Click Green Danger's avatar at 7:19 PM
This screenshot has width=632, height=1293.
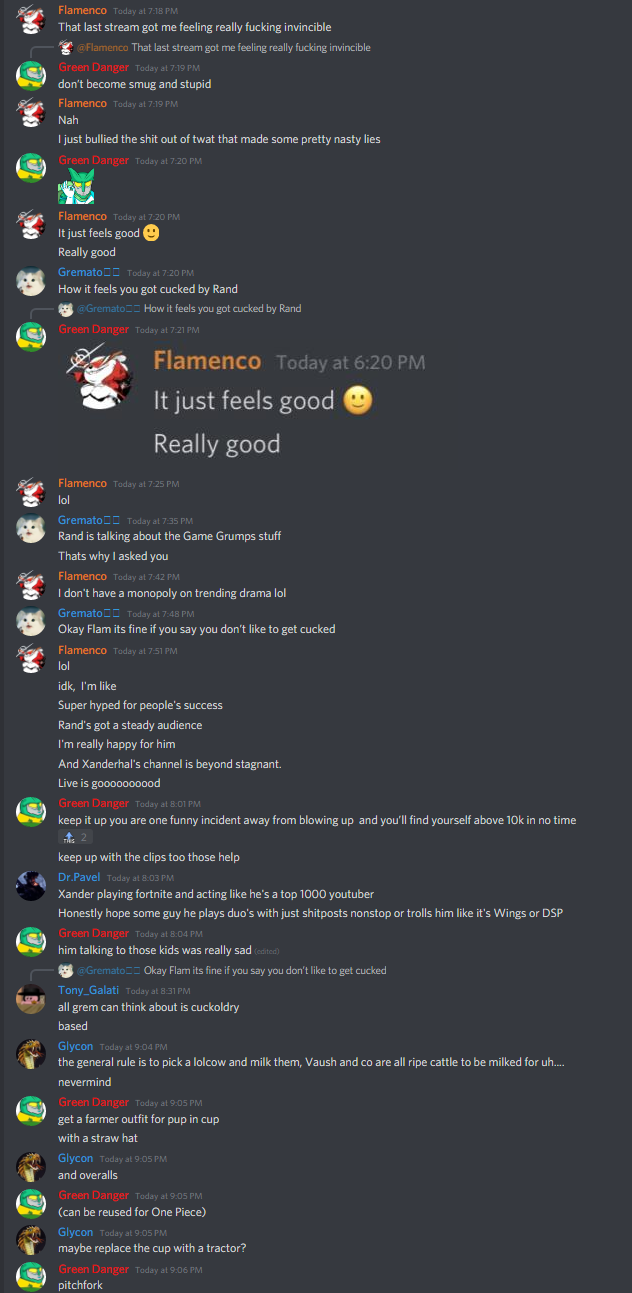31,76
